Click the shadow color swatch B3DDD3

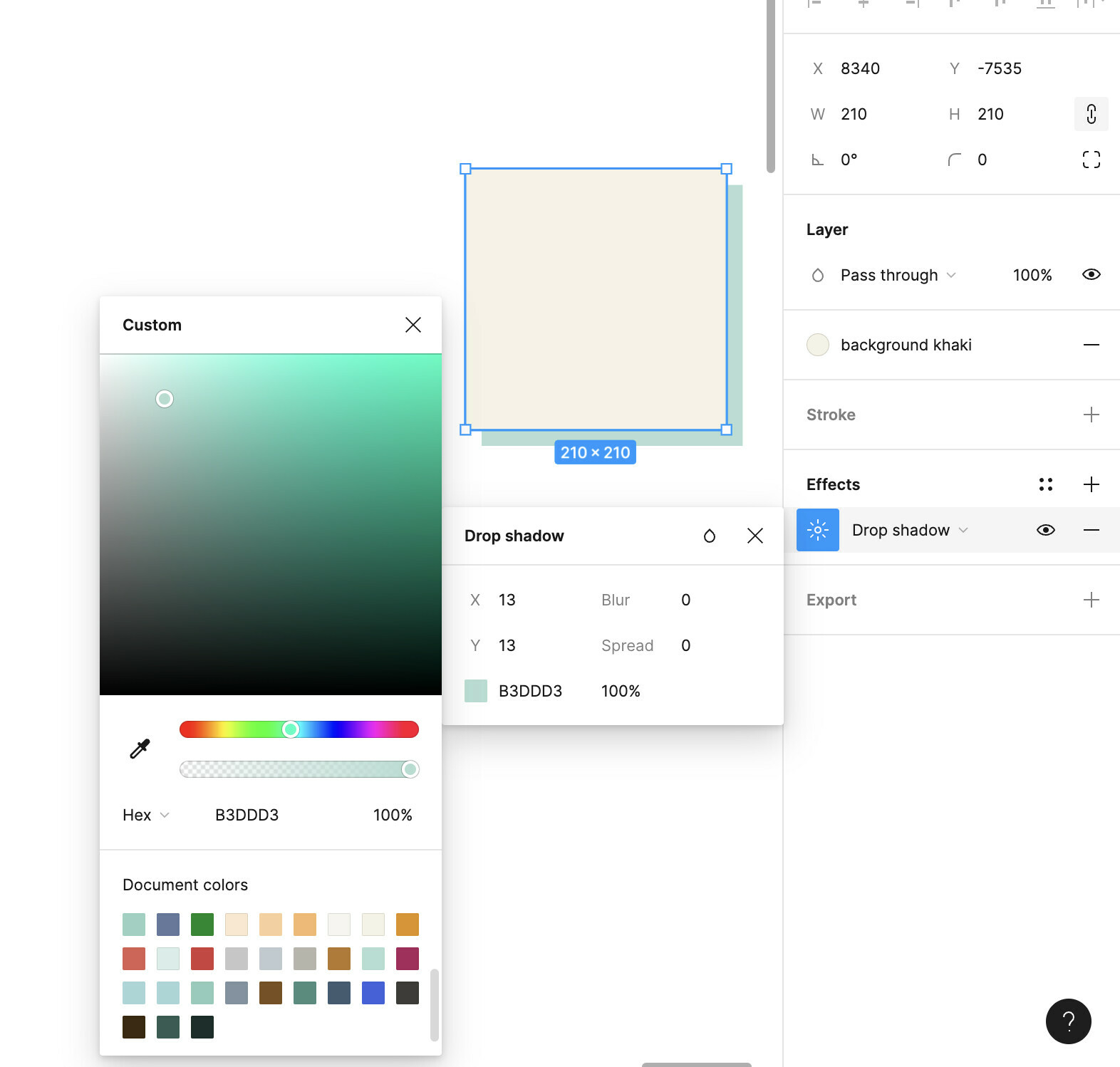click(x=476, y=691)
